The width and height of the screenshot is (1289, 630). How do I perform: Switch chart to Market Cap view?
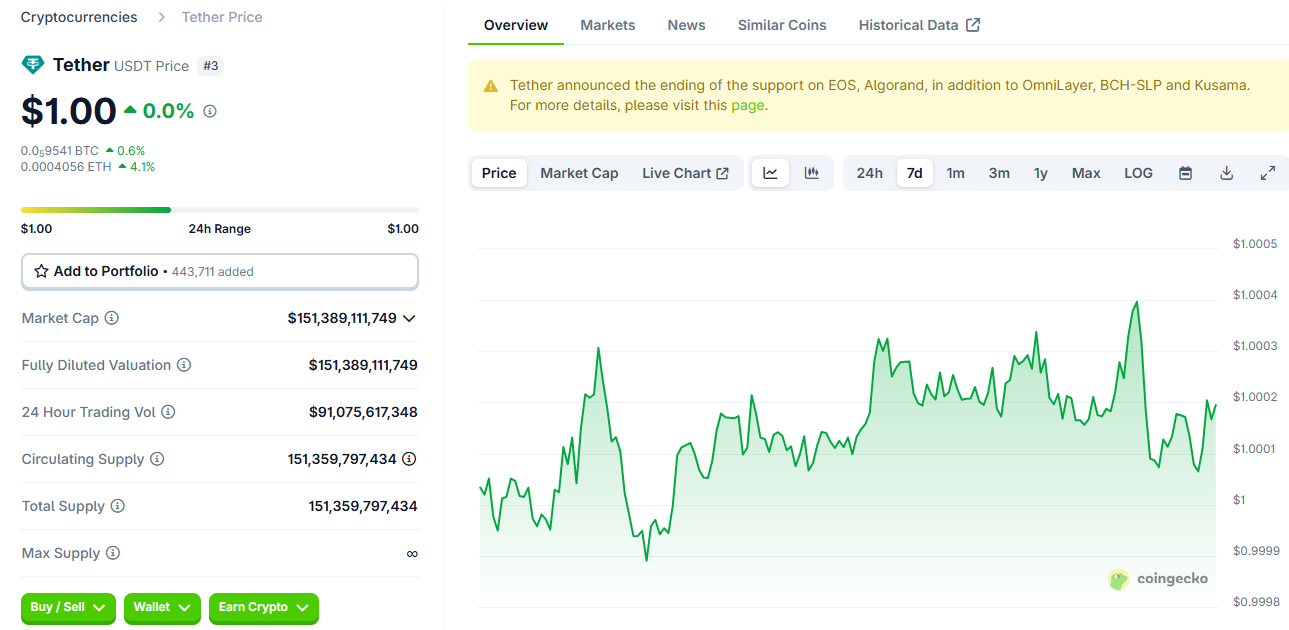579,173
